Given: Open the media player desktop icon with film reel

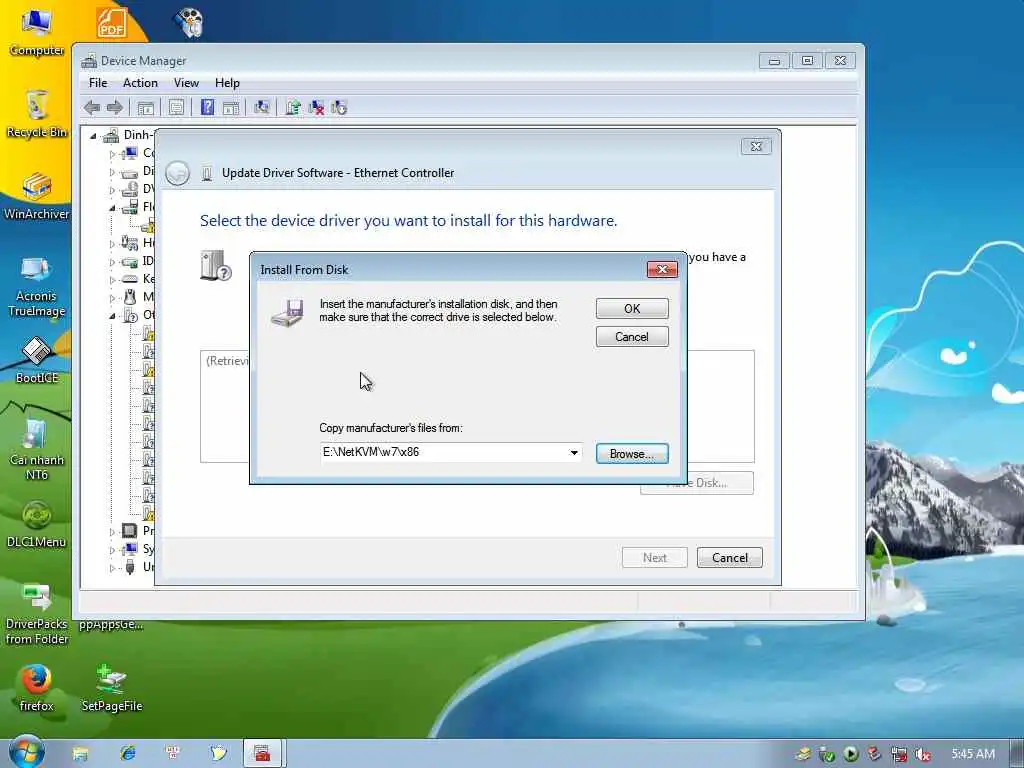Looking at the screenshot, I should coord(189,22).
